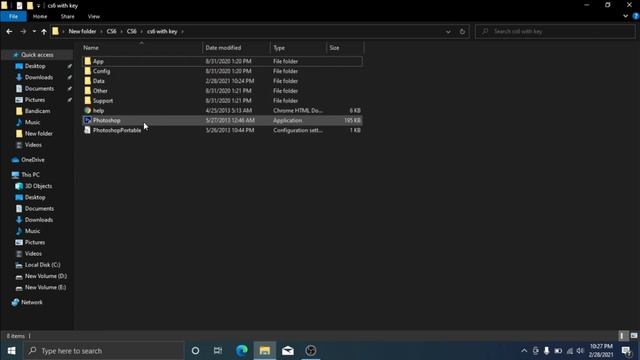Open the File ribbon tab
The image size is (640, 360).
pyautogui.click(x=13, y=16)
